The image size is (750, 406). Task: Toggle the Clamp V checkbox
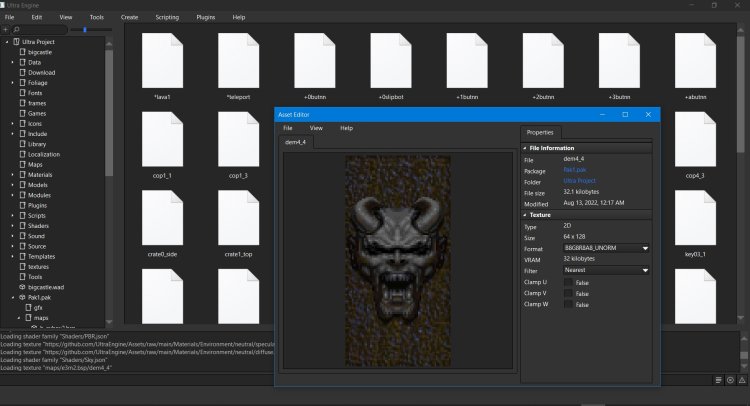point(568,293)
